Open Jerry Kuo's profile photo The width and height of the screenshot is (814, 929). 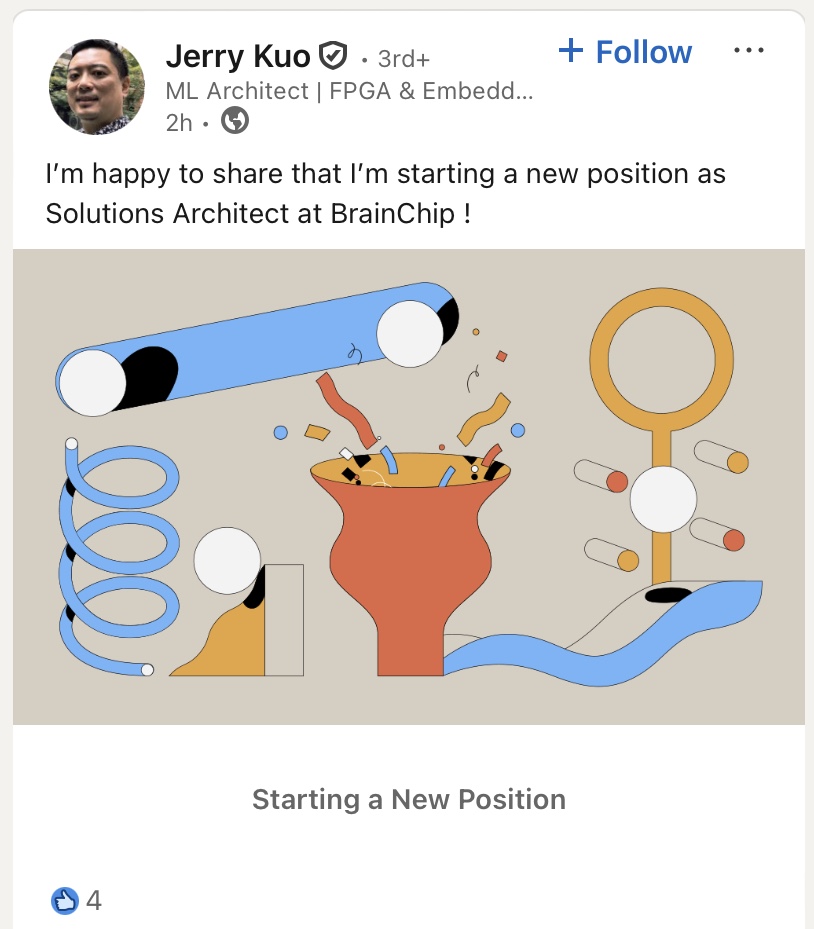(x=96, y=87)
